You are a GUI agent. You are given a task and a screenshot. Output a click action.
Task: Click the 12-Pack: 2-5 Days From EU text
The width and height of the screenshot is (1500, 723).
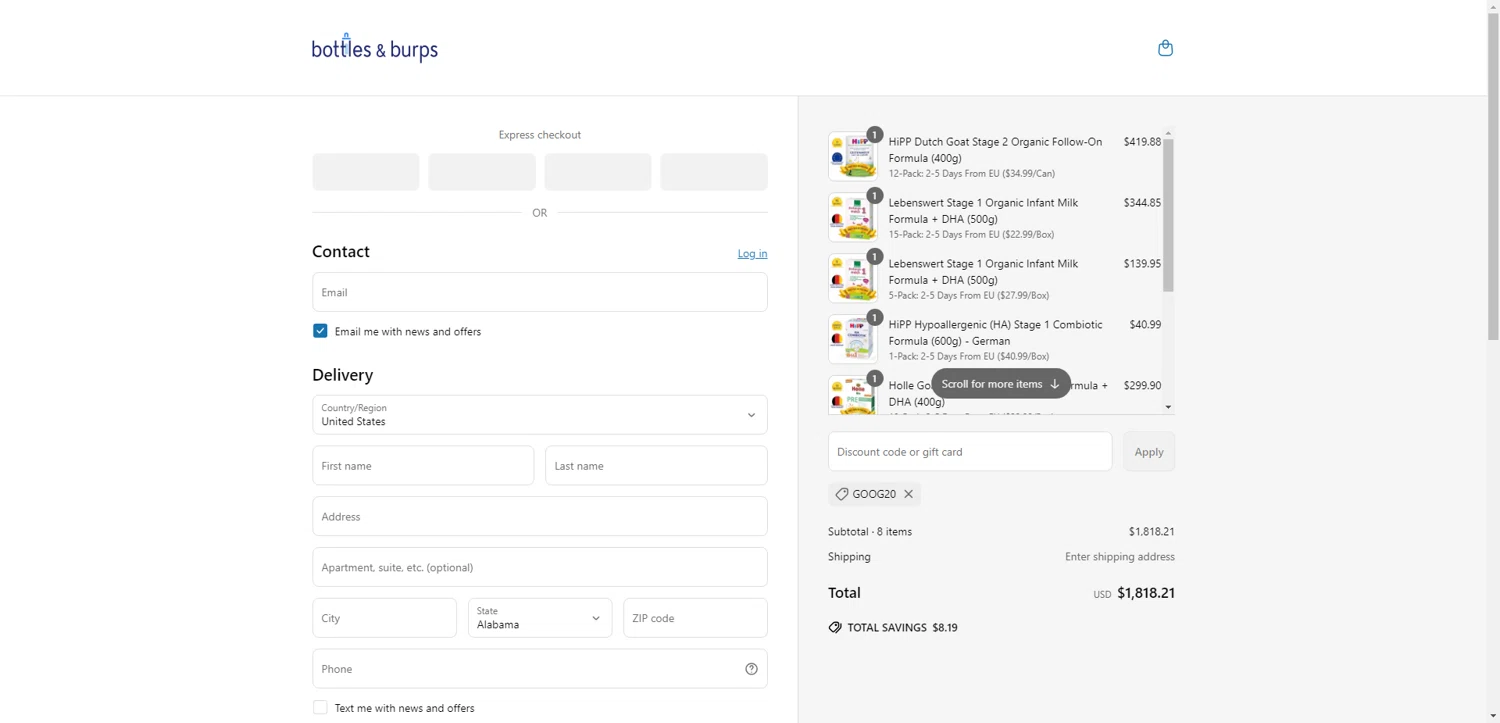[972, 174]
